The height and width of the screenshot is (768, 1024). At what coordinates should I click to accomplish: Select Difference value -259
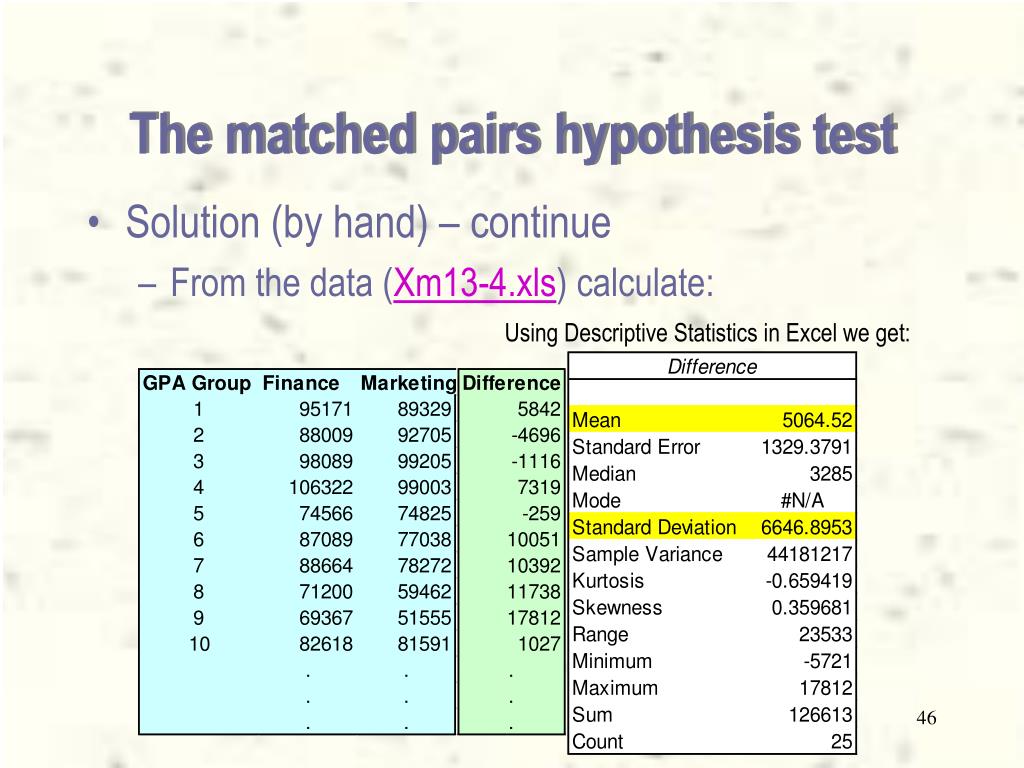coord(541,514)
